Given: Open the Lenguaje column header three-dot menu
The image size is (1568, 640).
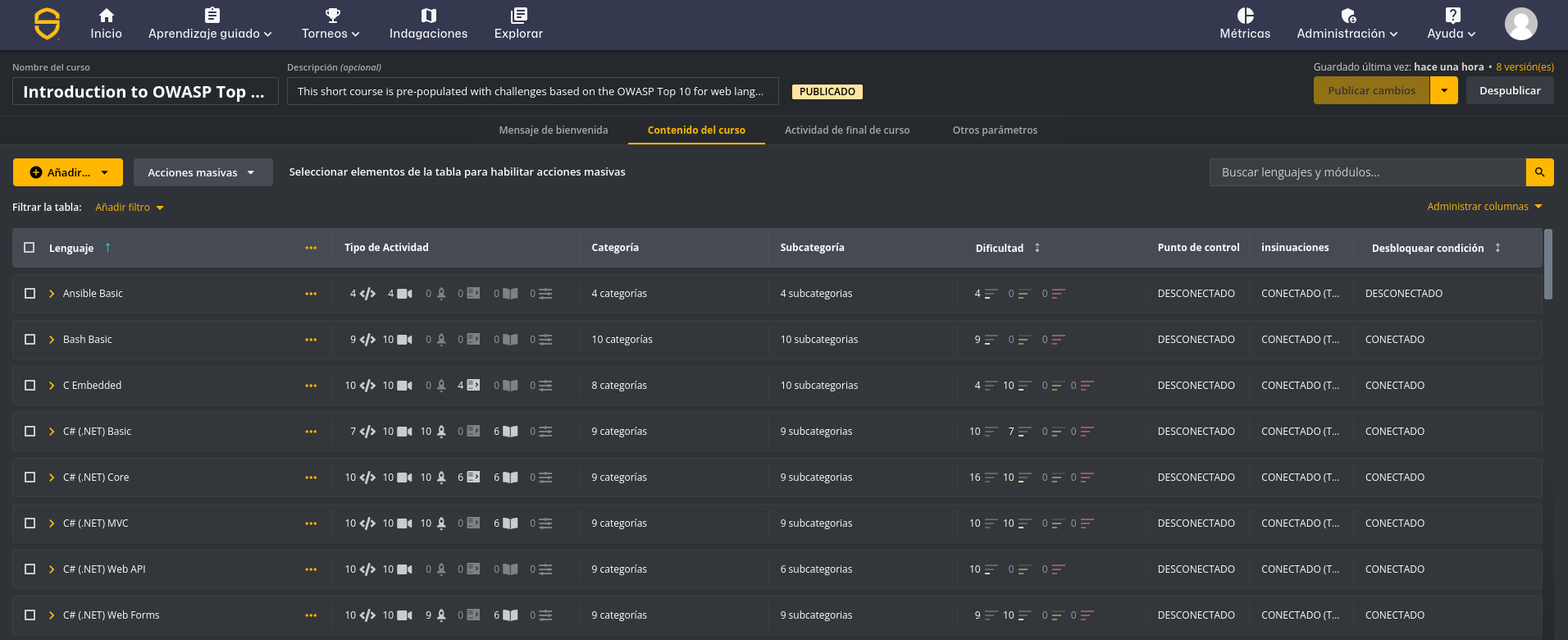Looking at the screenshot, I should (311, 248).
